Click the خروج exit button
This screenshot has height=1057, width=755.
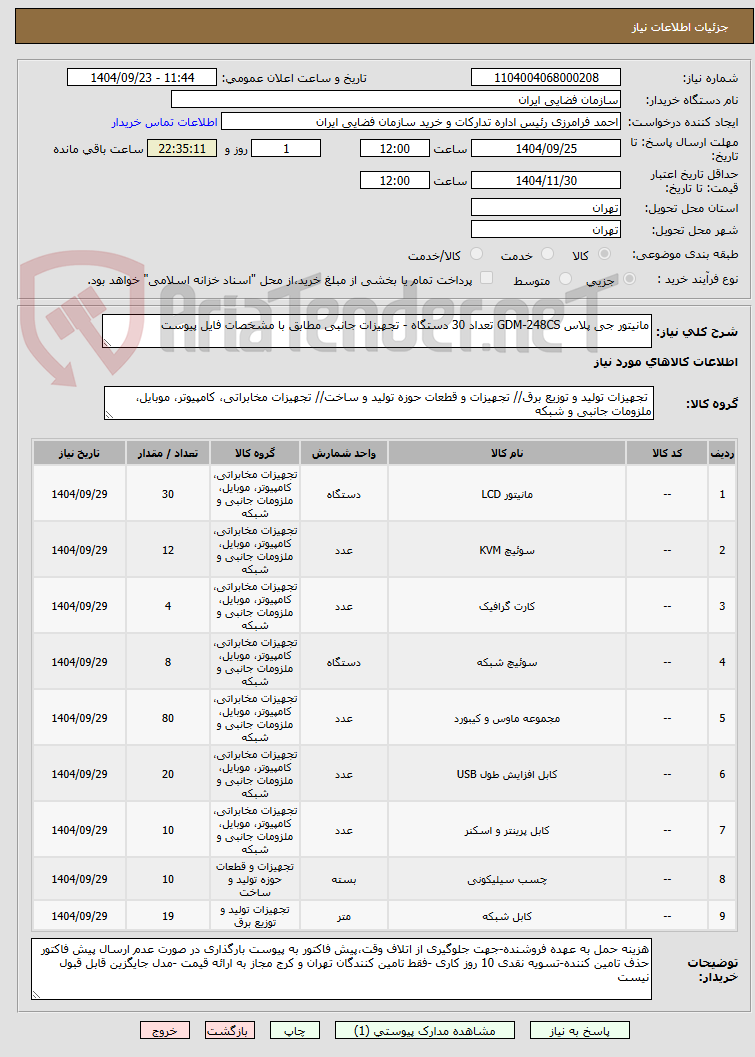tap(165, 1031)
